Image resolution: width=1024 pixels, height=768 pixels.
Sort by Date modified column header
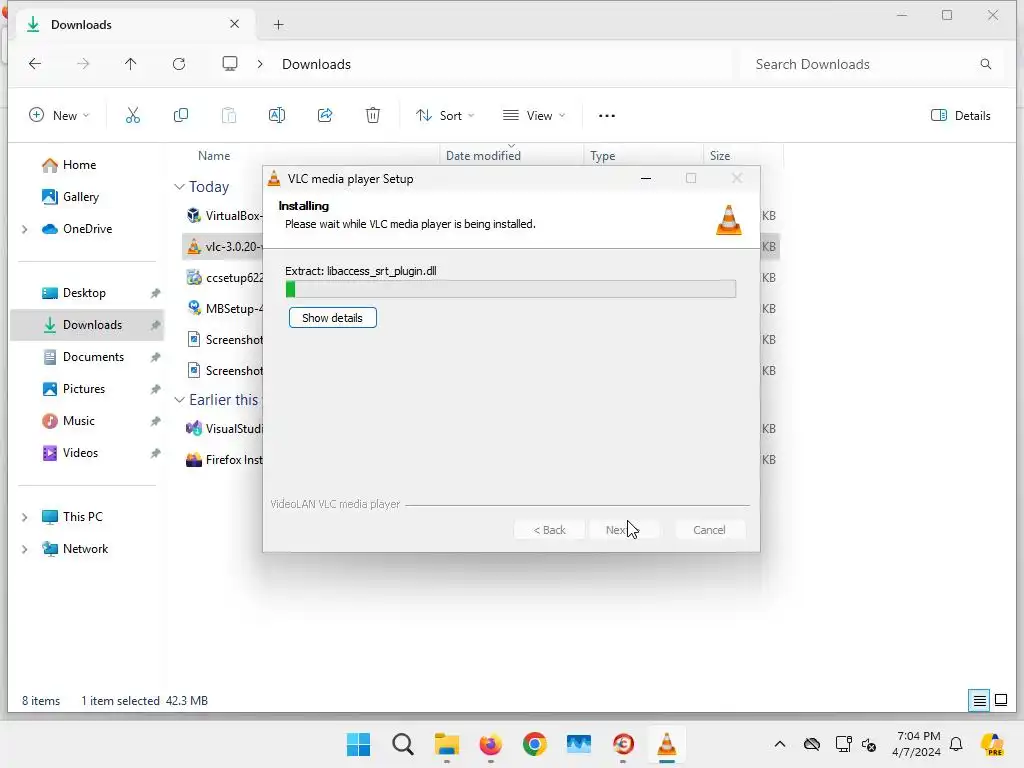pos(483,156)
